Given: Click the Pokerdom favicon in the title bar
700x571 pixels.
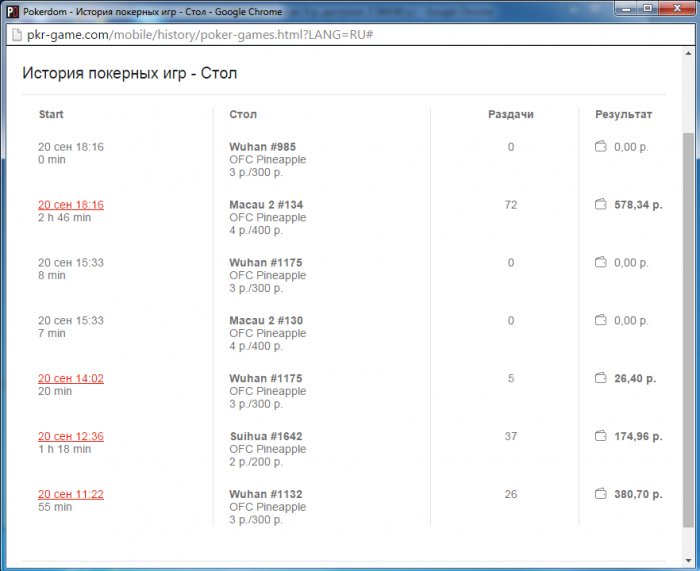Looking at the screenshot, I should point(12,12).
